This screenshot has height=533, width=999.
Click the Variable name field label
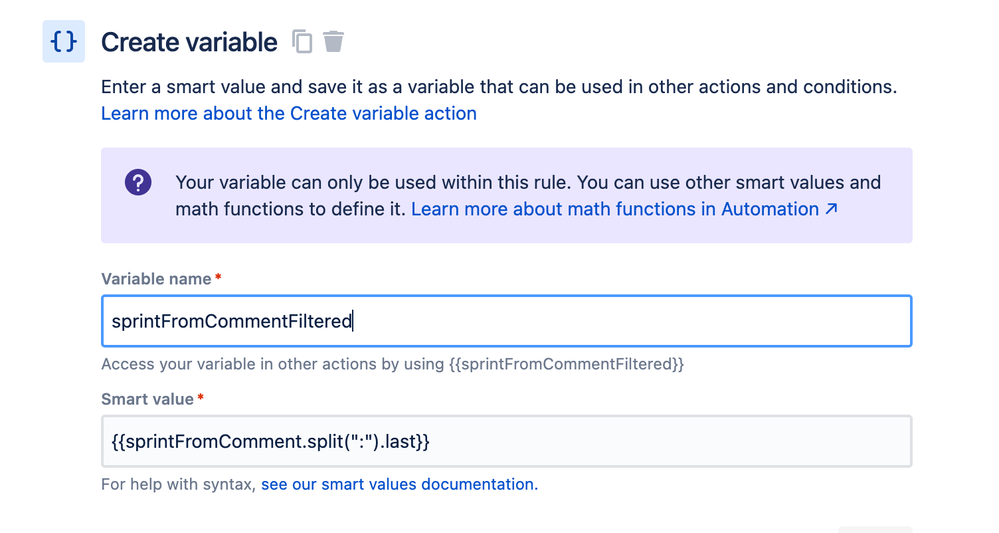[x=156, y=279]
